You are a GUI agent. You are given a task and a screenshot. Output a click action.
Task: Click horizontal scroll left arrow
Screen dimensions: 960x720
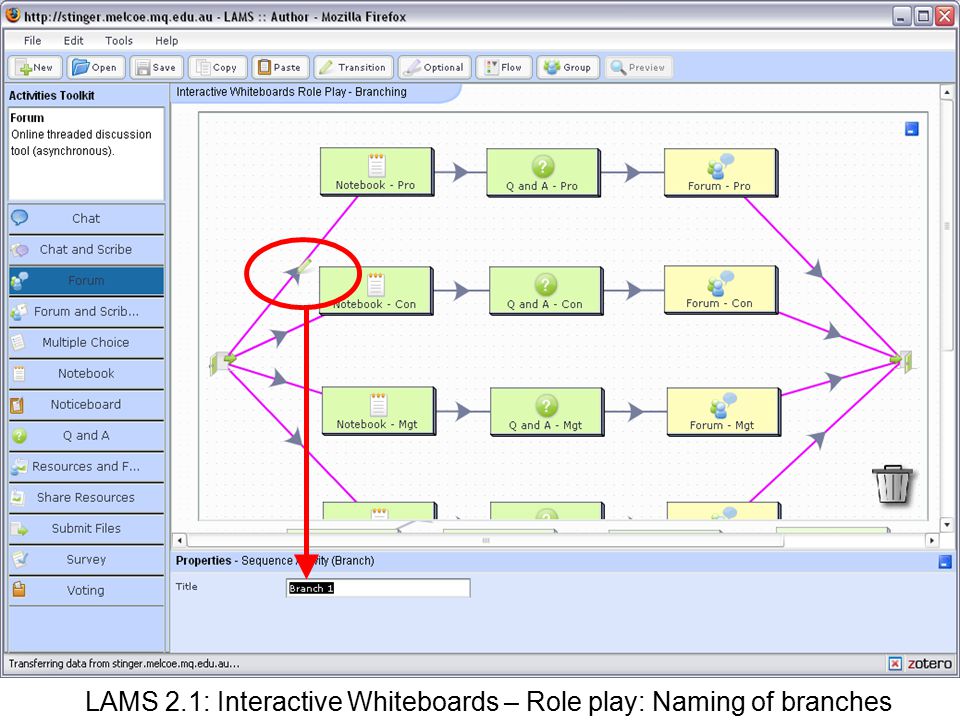click(179, 541)
